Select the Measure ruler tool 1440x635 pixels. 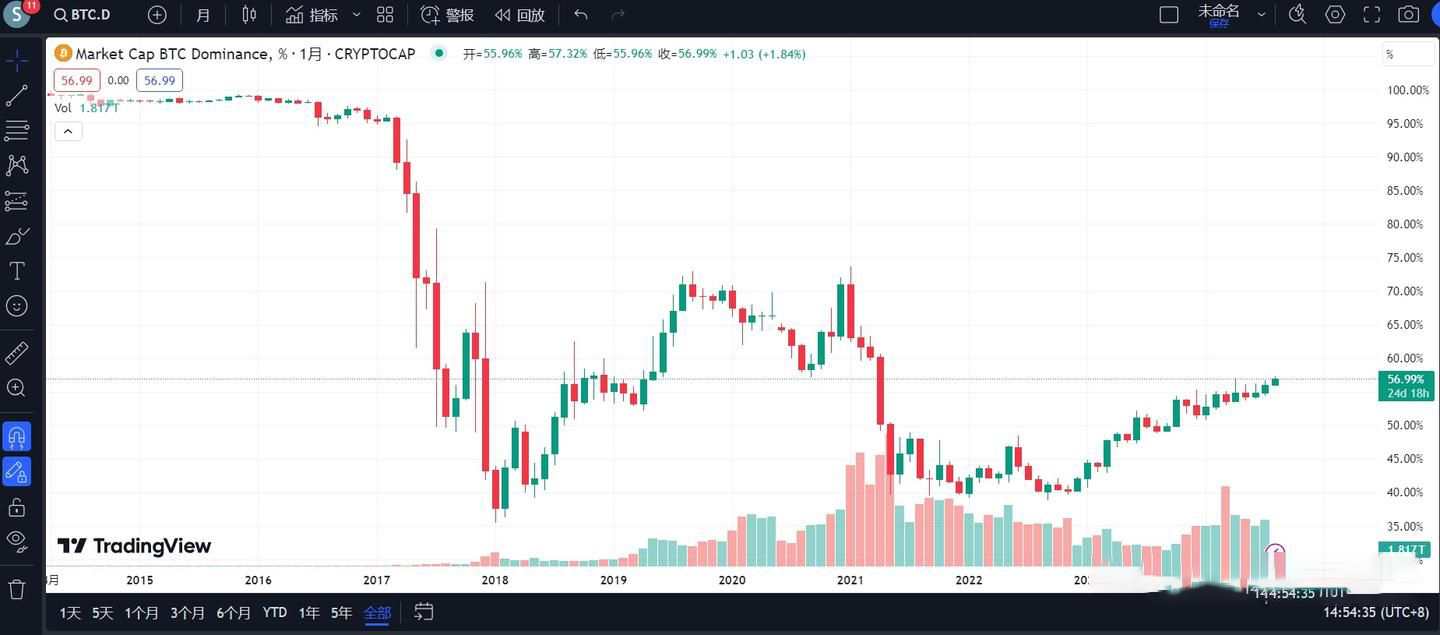coord(16,352)
